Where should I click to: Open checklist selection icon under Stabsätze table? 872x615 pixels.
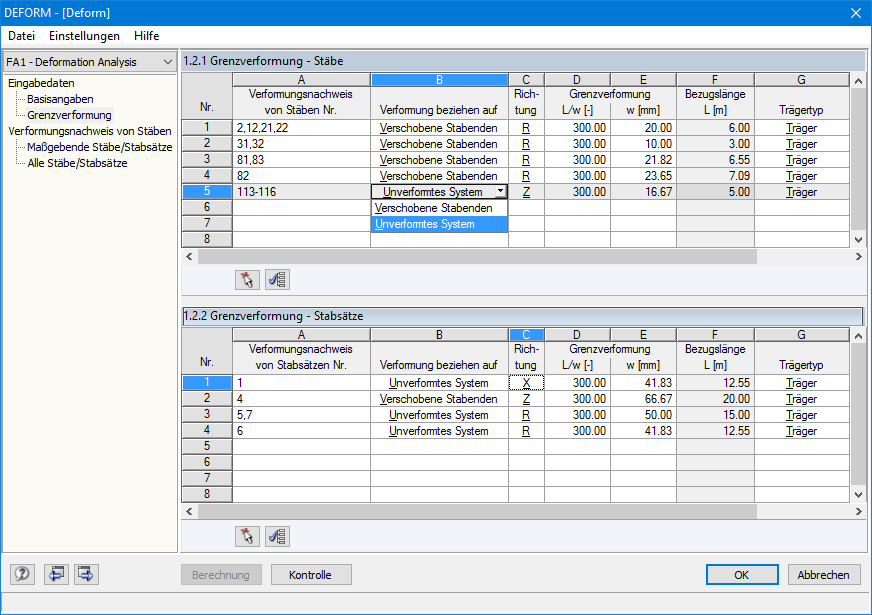pyautogui.click(x=277, y=535)
